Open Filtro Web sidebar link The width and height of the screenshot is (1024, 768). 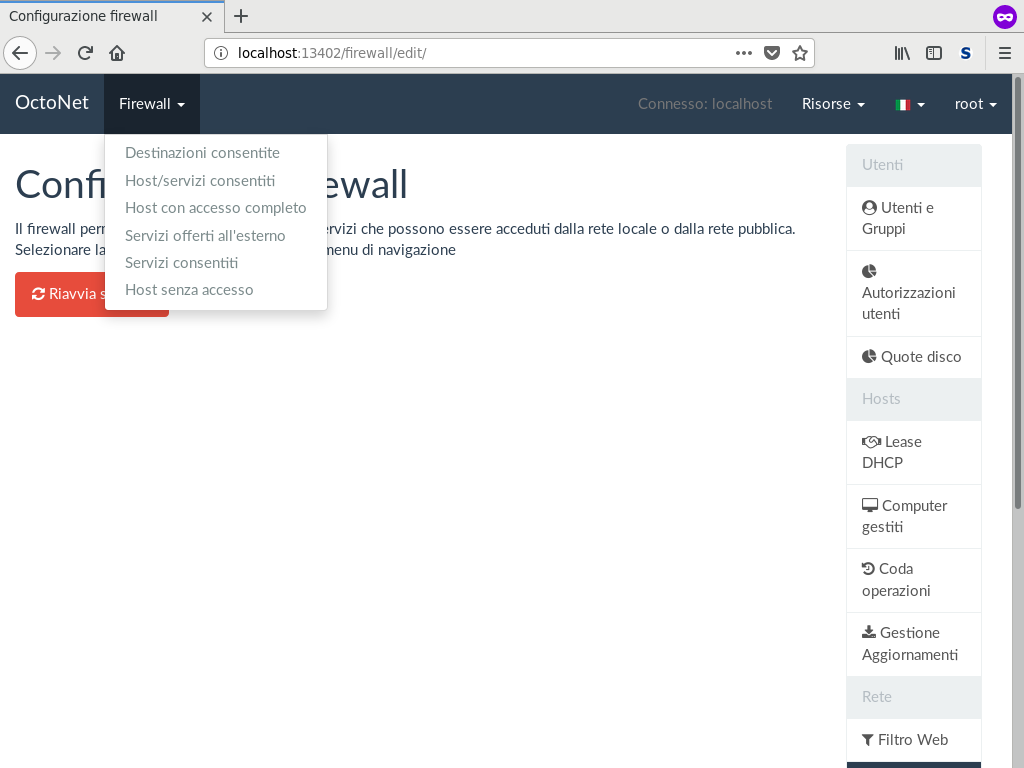(x=914, y=740)
